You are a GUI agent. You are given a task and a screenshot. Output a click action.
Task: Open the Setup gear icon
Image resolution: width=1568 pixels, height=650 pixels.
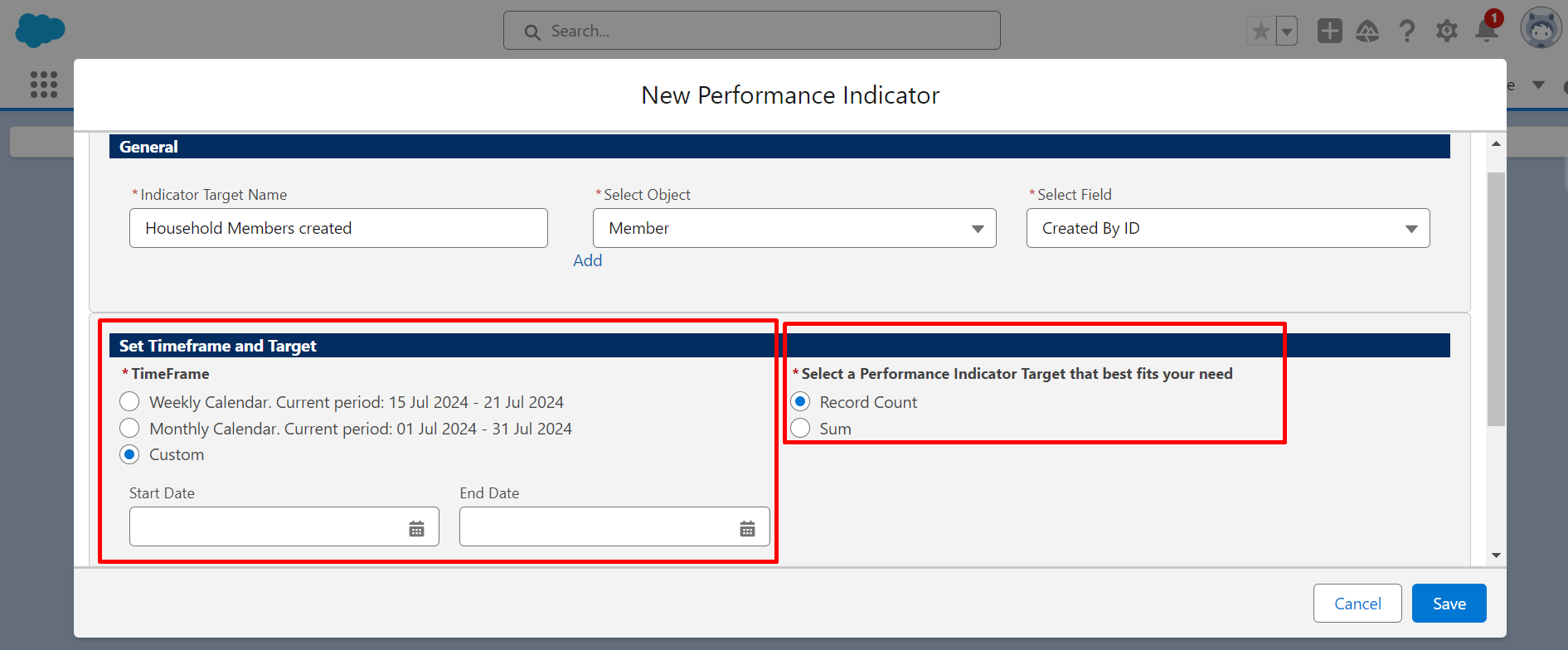click(x=1447, y=32)
